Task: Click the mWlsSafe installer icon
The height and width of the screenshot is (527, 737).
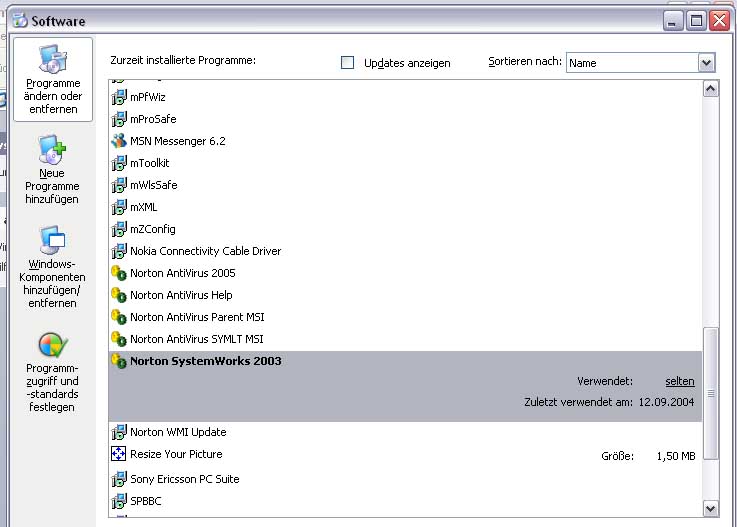Action: point(119,185)
